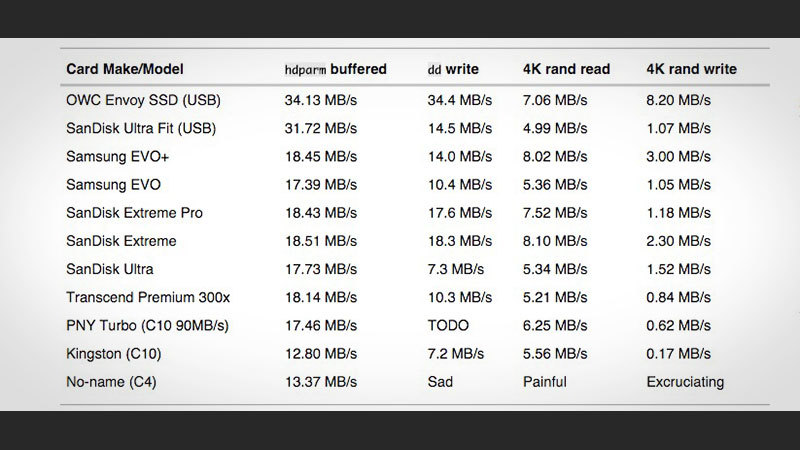
Task: Click the 34.13 MB/s hdparm value
Action: (x=319, y=99)
